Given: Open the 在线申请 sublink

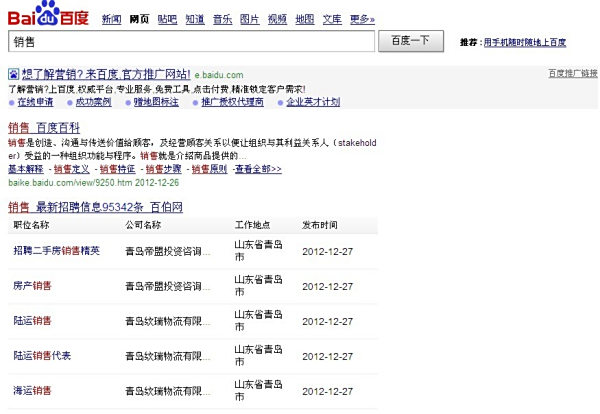Looking at the screenshot, I should click(x=35, y=102).
